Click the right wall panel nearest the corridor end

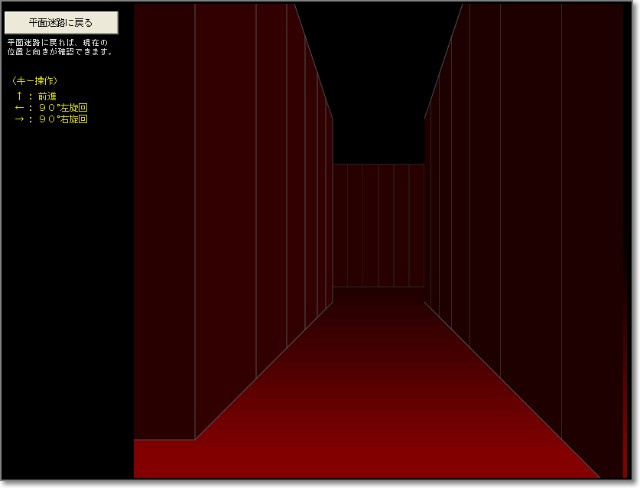(x=430, y=210)
